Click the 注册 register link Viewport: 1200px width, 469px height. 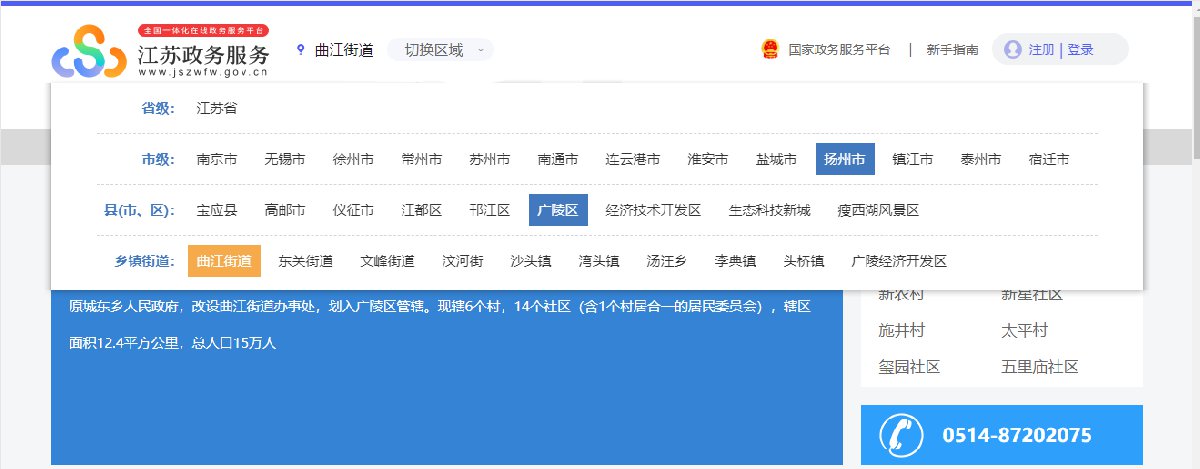click(x=1041, y=50)
